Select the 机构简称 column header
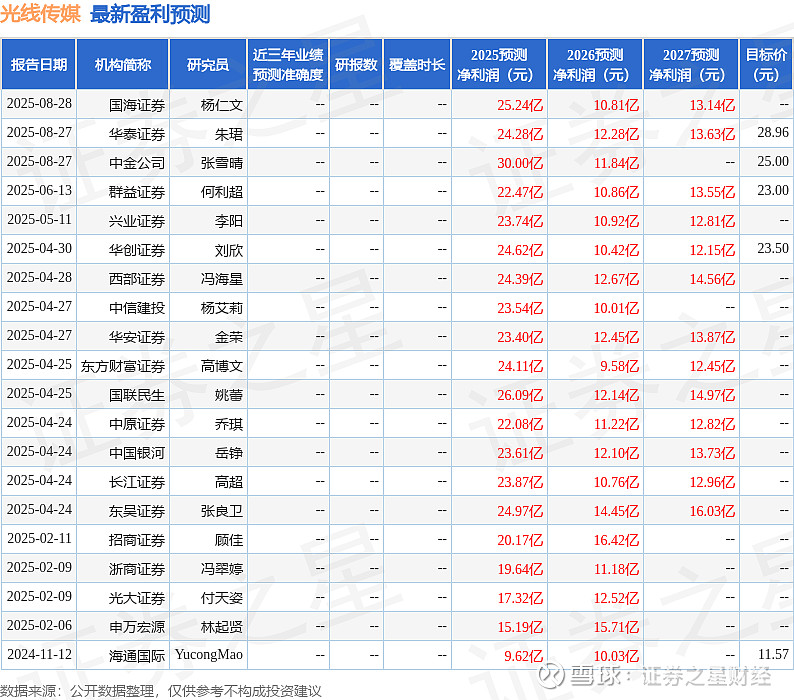 click(x=123, y=64)
